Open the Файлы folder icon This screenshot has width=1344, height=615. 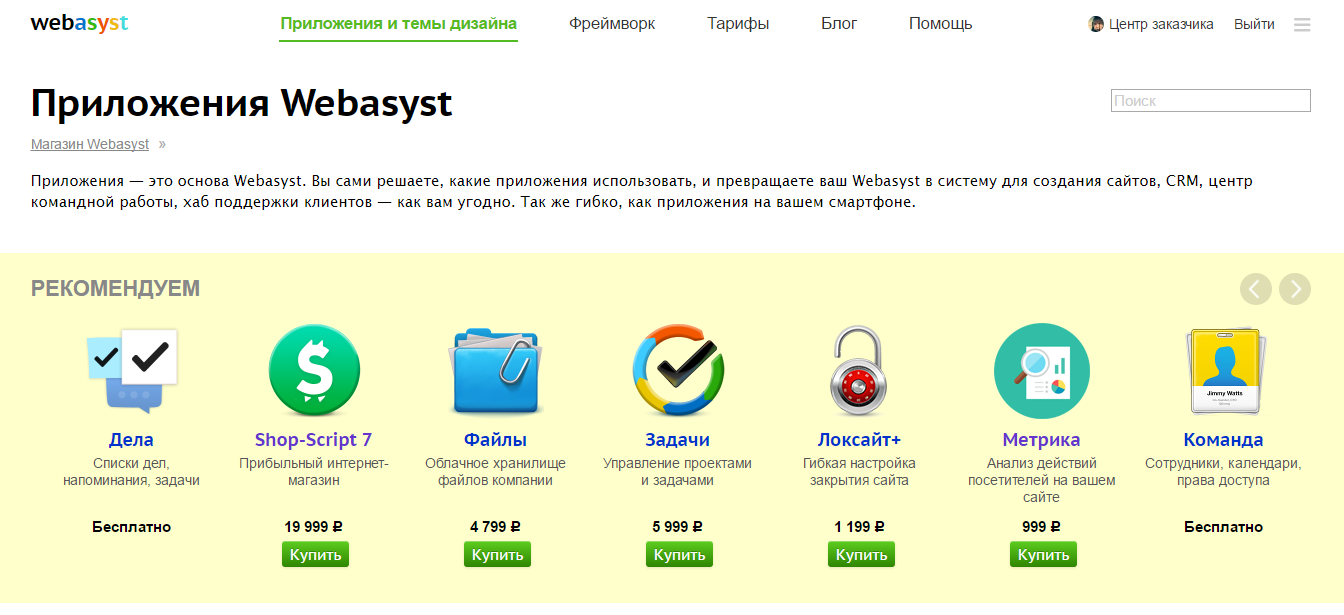[x=495, y=371]
